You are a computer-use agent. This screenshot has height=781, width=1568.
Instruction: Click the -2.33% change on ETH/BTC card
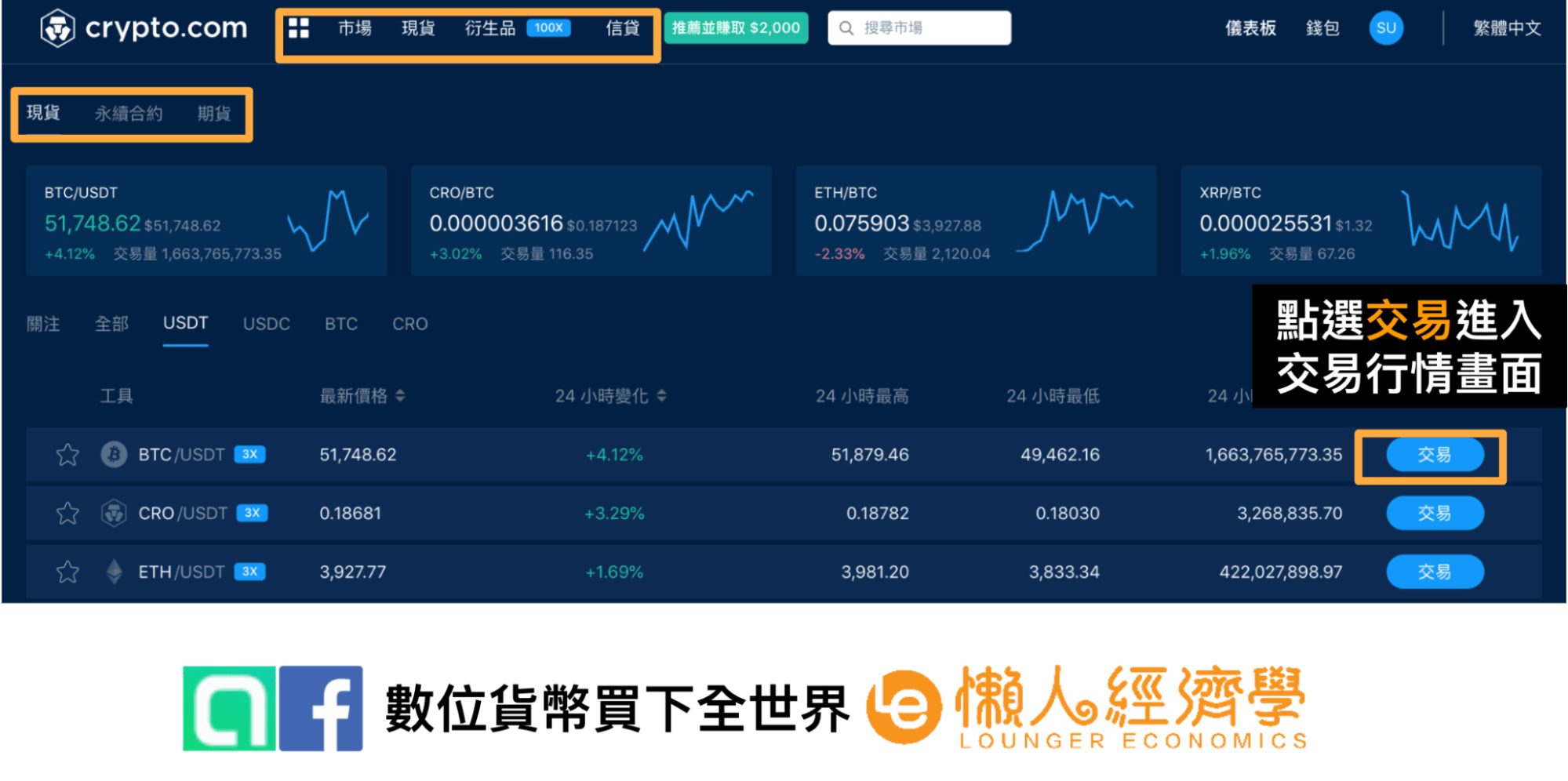[839, 254]
